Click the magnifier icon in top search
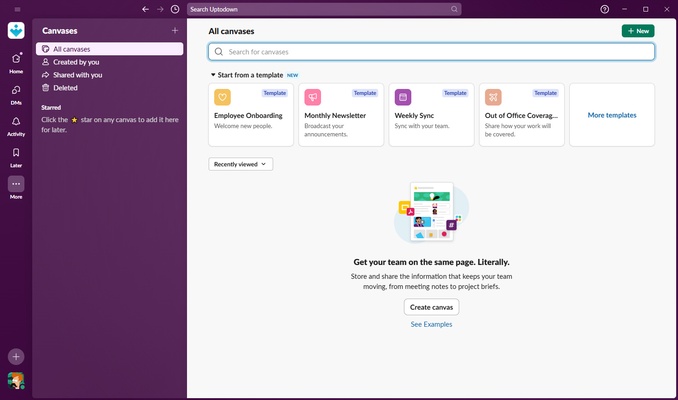The height and width of the screenshot is (400, 678). coord(454,9)
